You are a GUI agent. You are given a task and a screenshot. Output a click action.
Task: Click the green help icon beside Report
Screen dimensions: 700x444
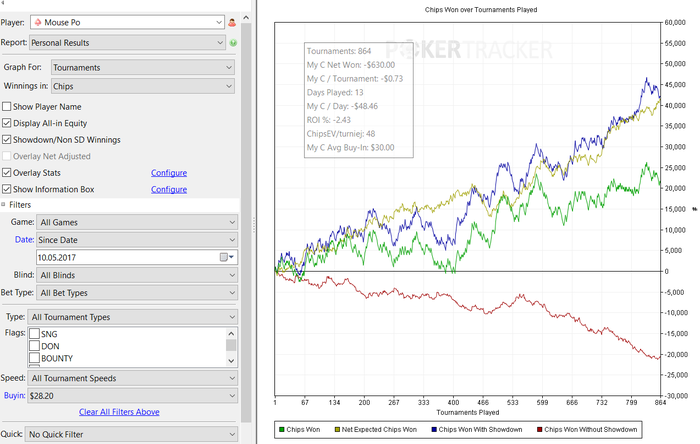click(233, 43)
